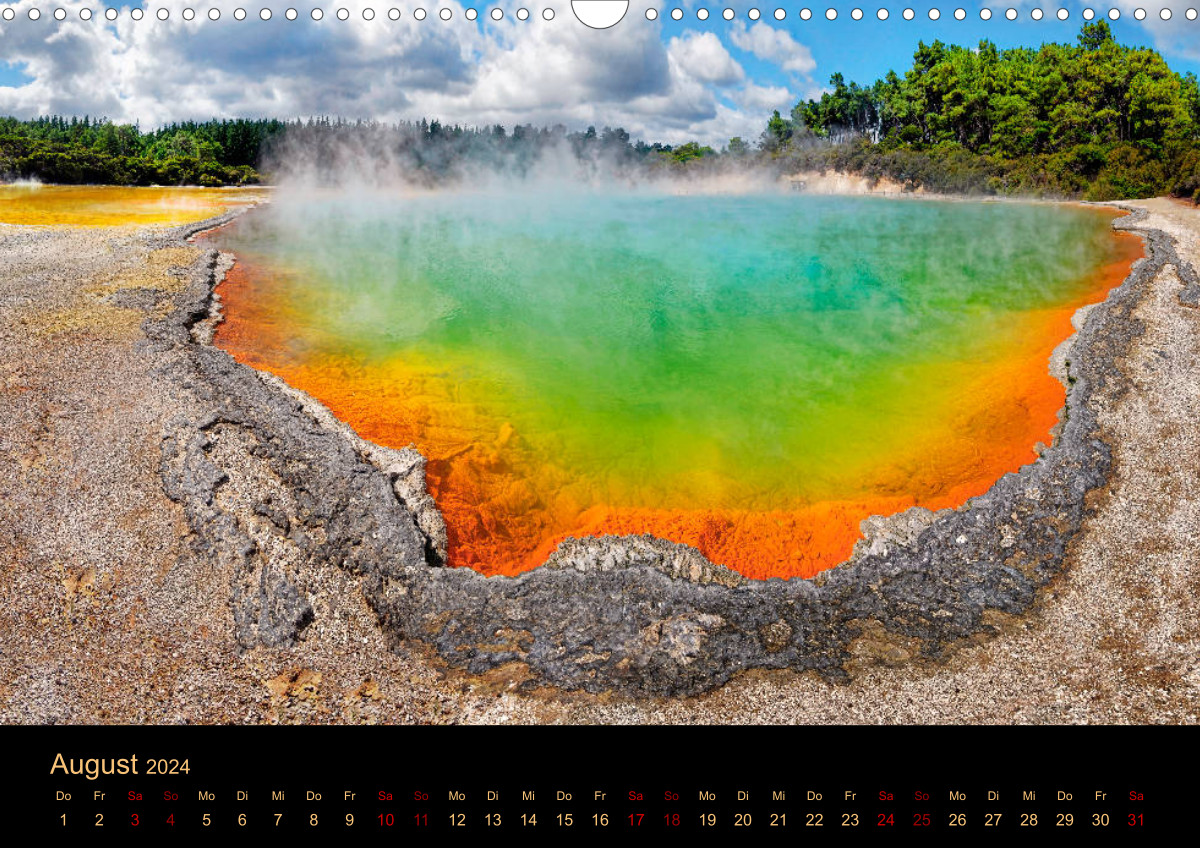Click date 21 in the calendar row
Viewport: 1200px width, 848px height.
pyautogui.click(x=778, y=820)
